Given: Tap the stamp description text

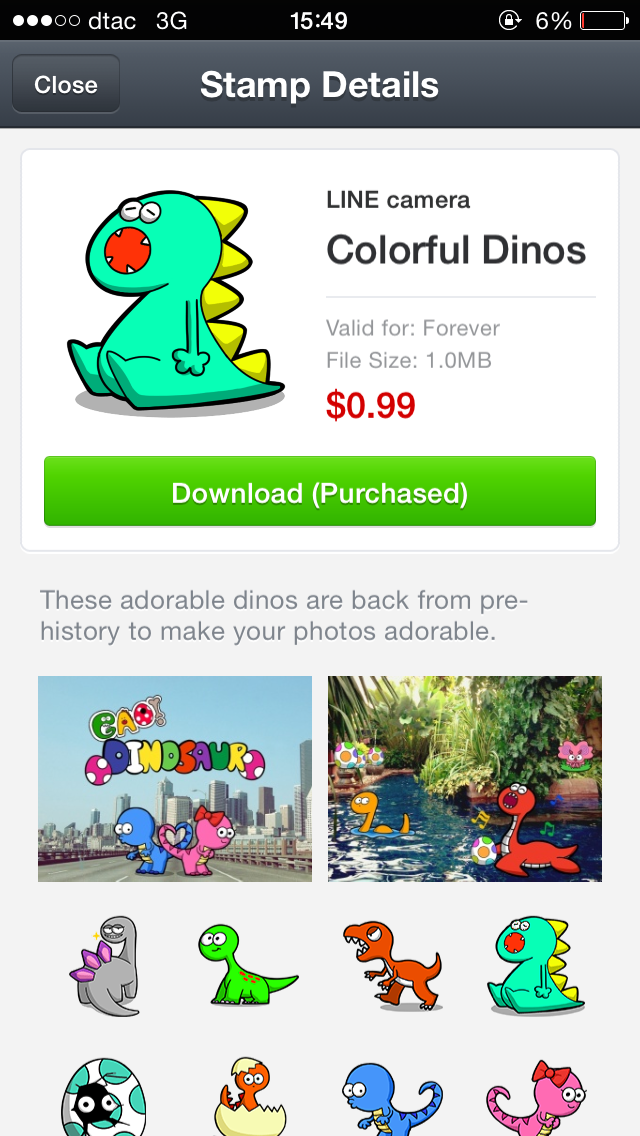Looking at the screenshot, I should (284, 616).
